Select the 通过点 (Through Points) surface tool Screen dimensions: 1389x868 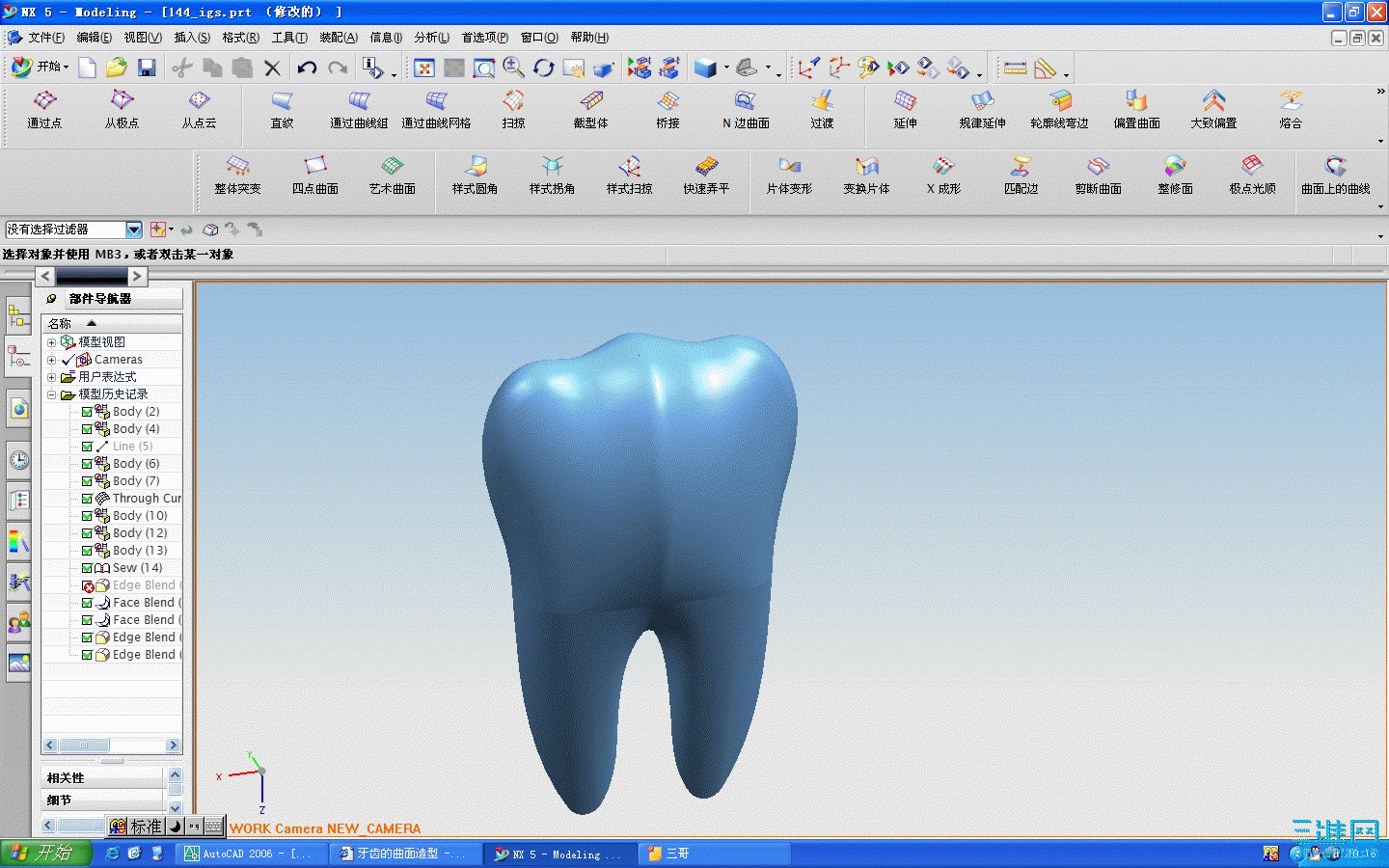[44, 110]
